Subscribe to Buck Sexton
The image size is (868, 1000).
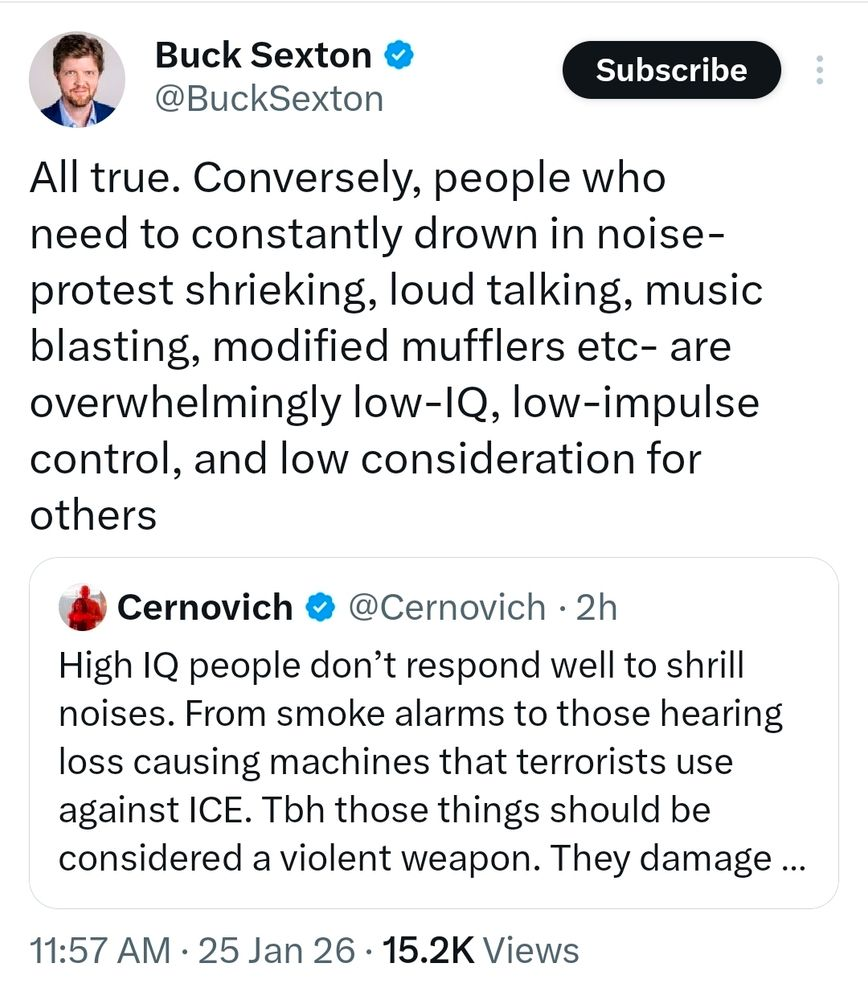tap(672, 70)
